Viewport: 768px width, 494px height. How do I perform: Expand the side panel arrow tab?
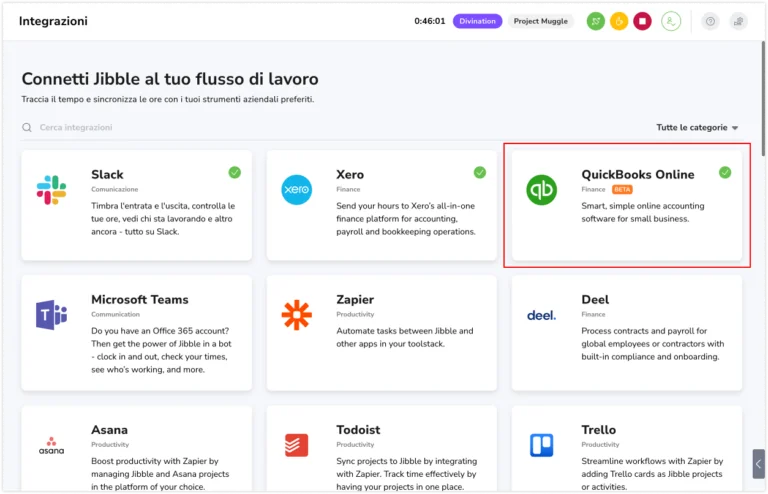click(x=758, y=464)
